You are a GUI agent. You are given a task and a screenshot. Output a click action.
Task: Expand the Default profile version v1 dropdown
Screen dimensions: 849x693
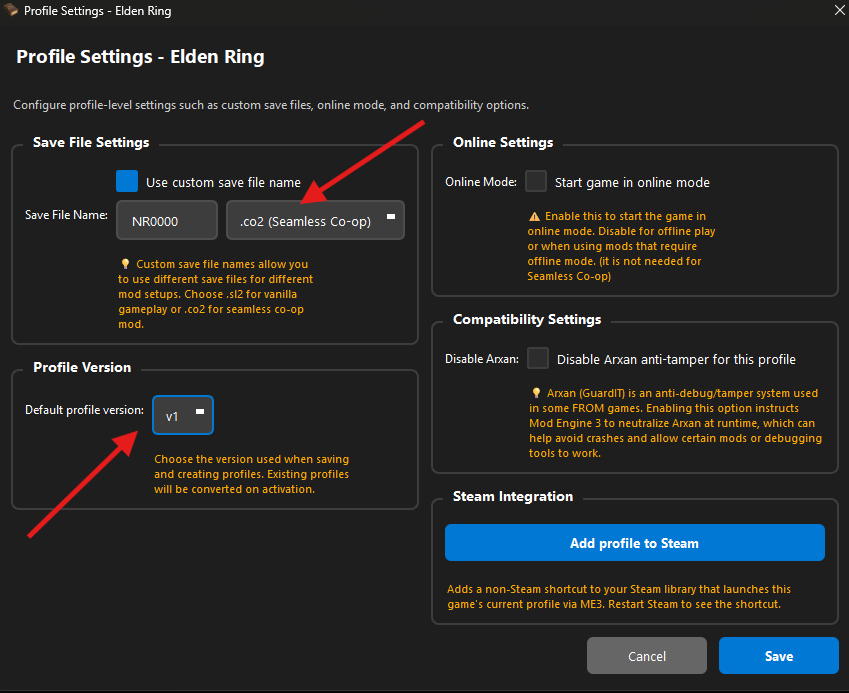pos(183,416)
